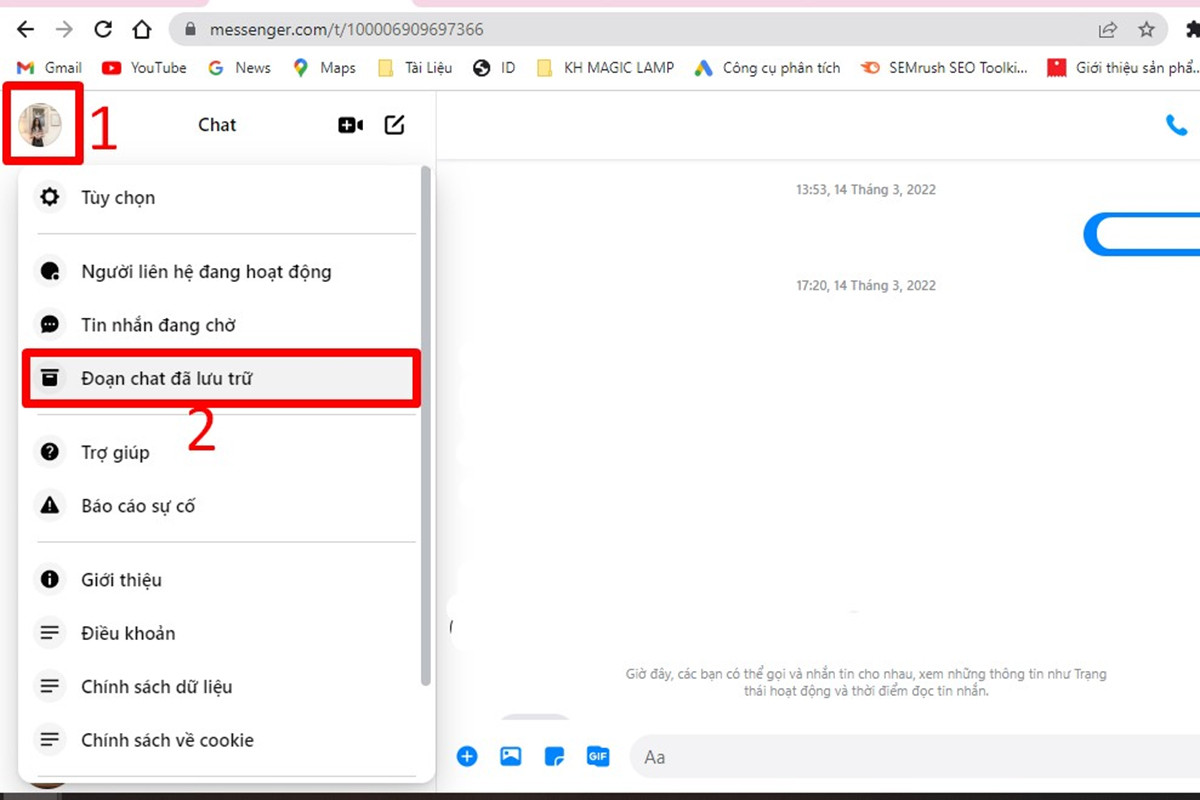The width and height of the screenshot is (1200, 800).
Task: Open the Google News bookmark
Action: pos(239,68)
